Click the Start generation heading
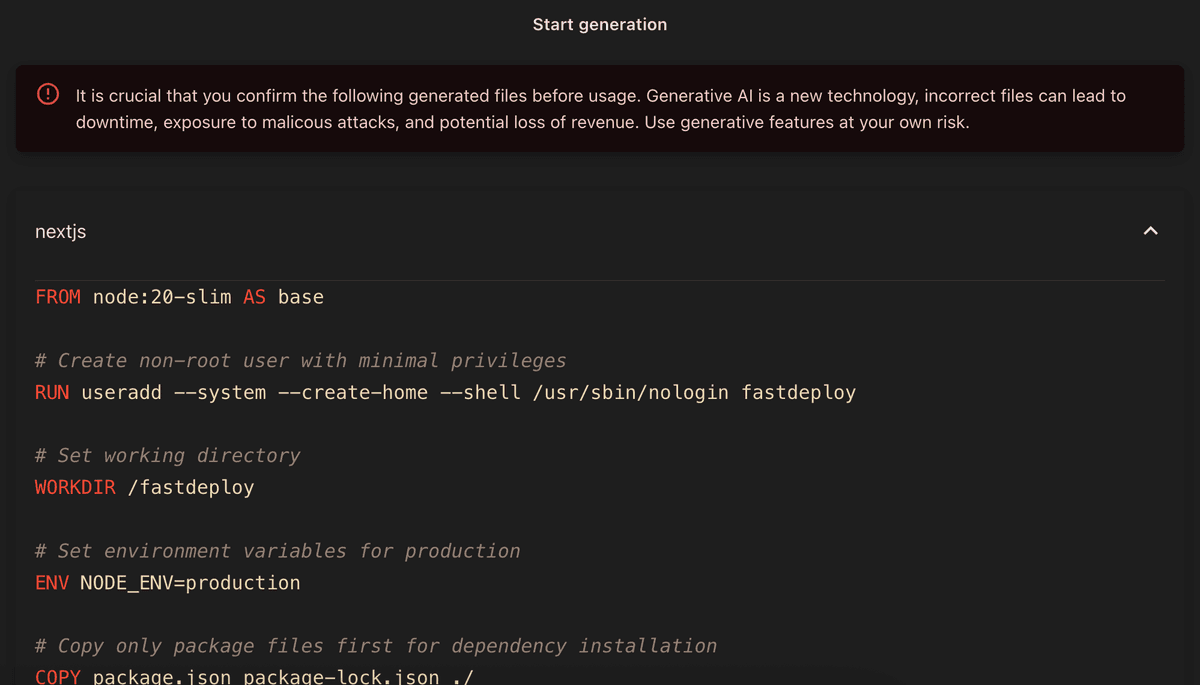The image size is (1200, 685). pos(599,24)
